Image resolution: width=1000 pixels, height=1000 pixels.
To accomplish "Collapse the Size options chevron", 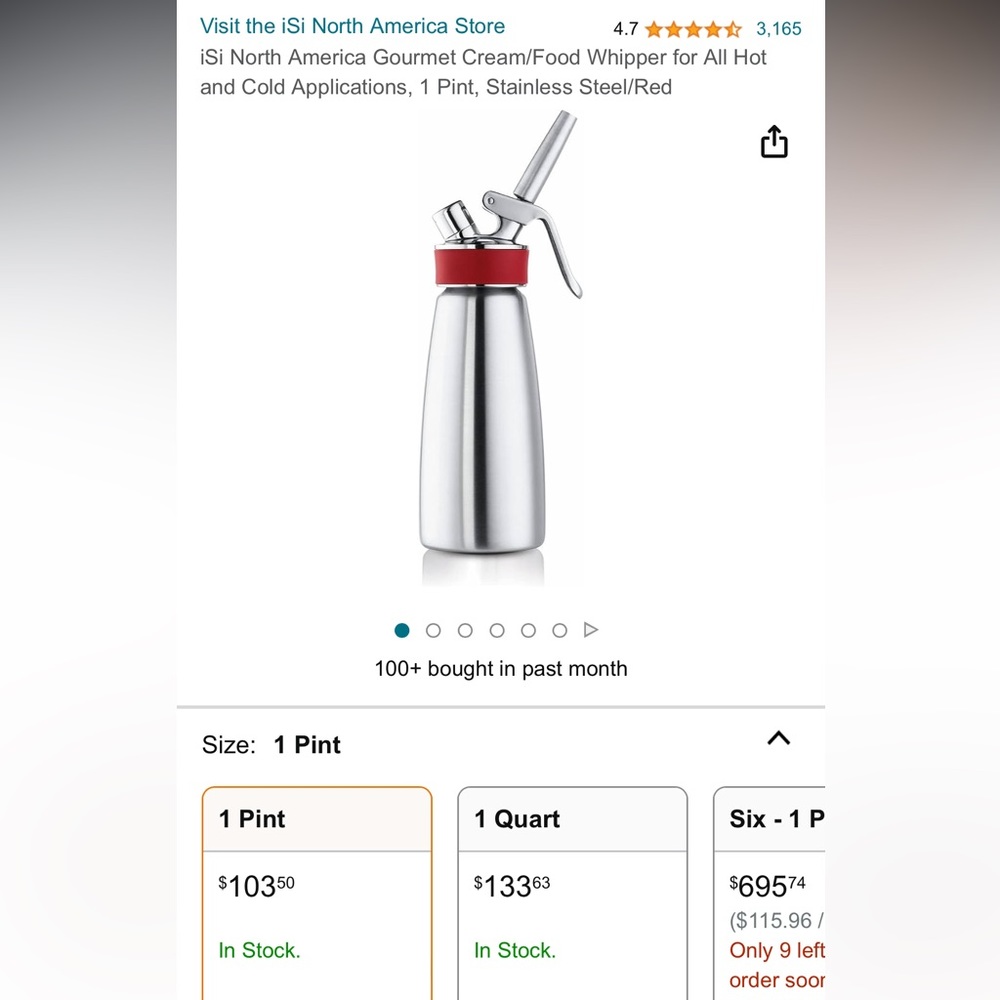I will click(778, 739).
